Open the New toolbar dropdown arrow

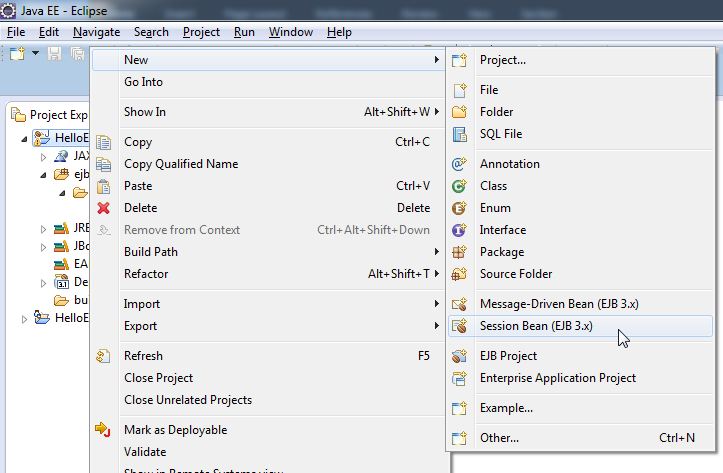[35, 53]
